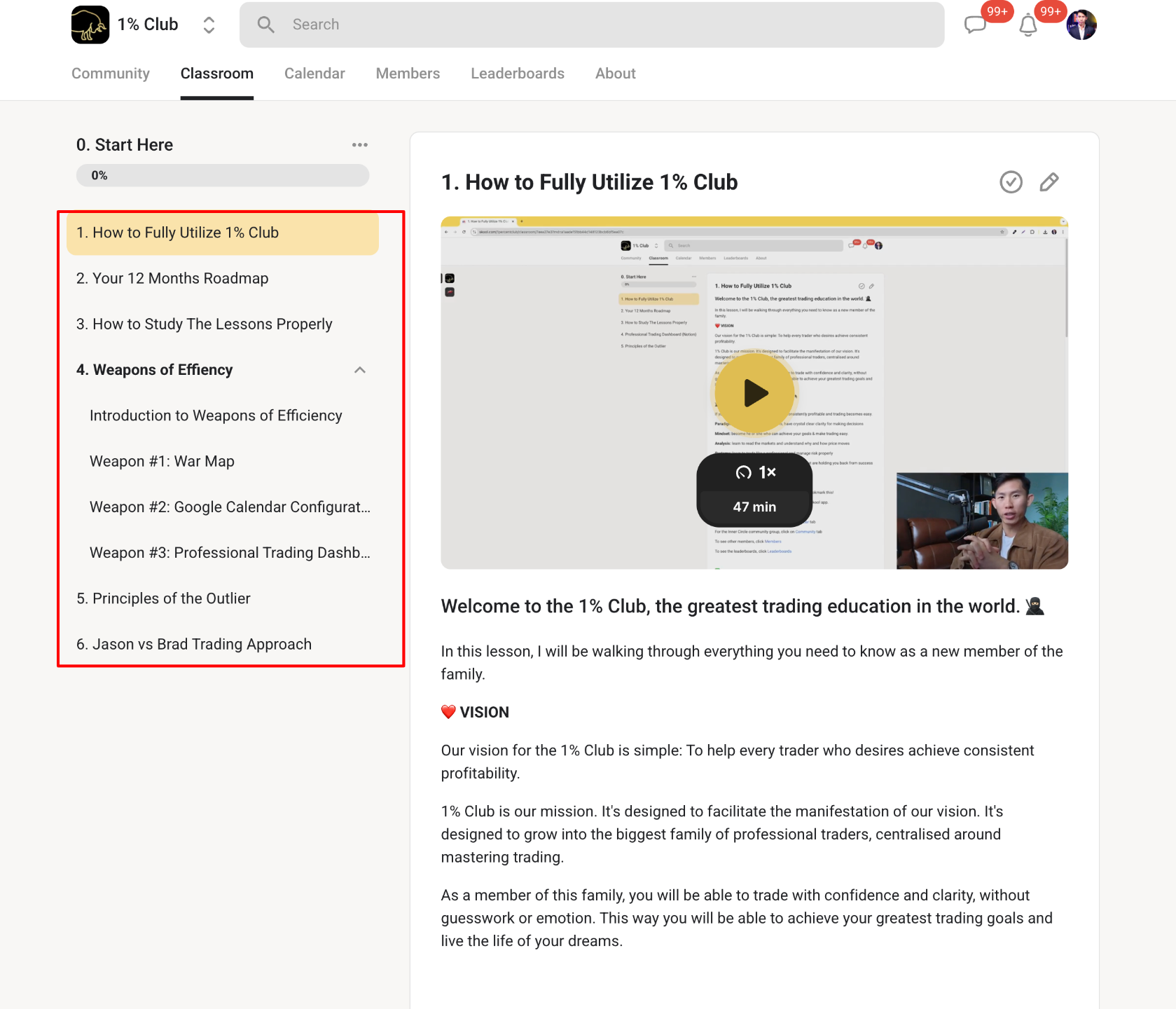Open the Members tab
This screenshot has width=1176, height=1009.
pyautogui.click(x=408, y=74)
